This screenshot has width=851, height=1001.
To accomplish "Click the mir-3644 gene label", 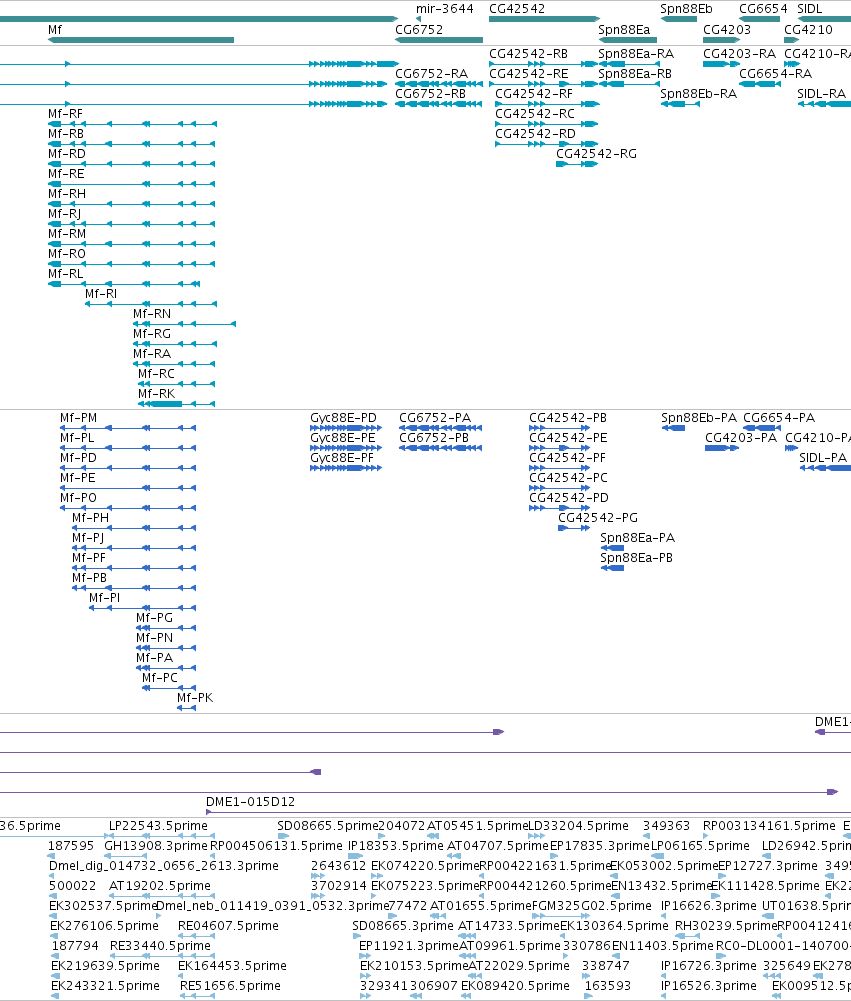I will tap(445, 9).
